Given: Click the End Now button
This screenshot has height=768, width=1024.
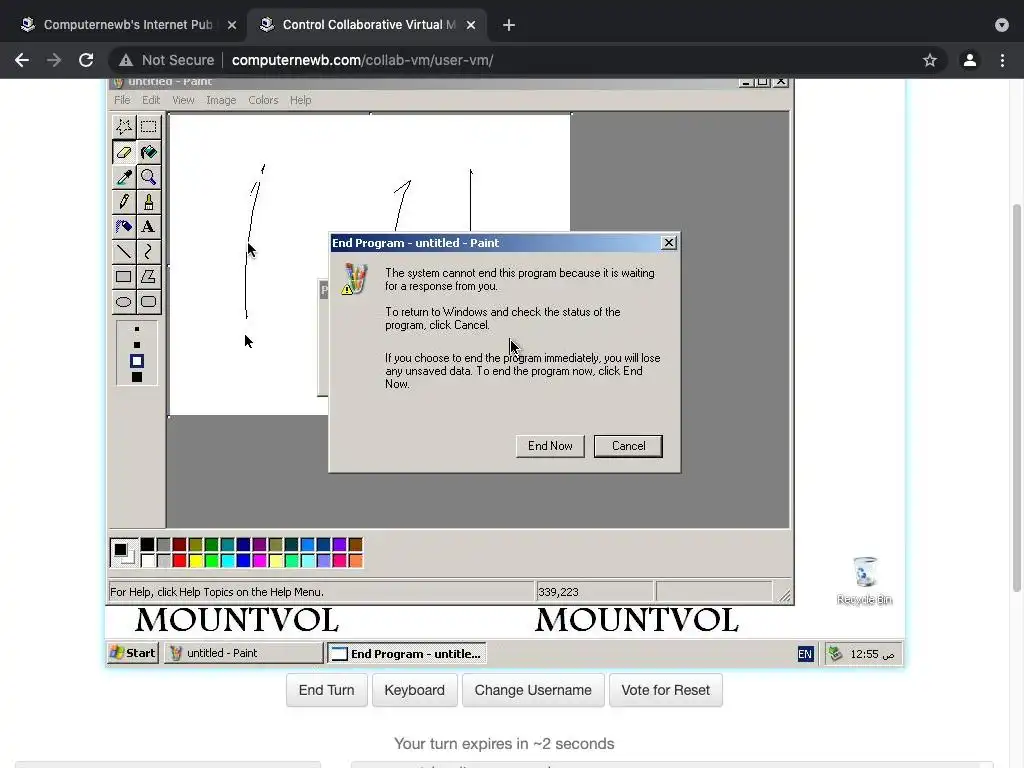Looking at the screenshot, I should [x=550, y=446].
